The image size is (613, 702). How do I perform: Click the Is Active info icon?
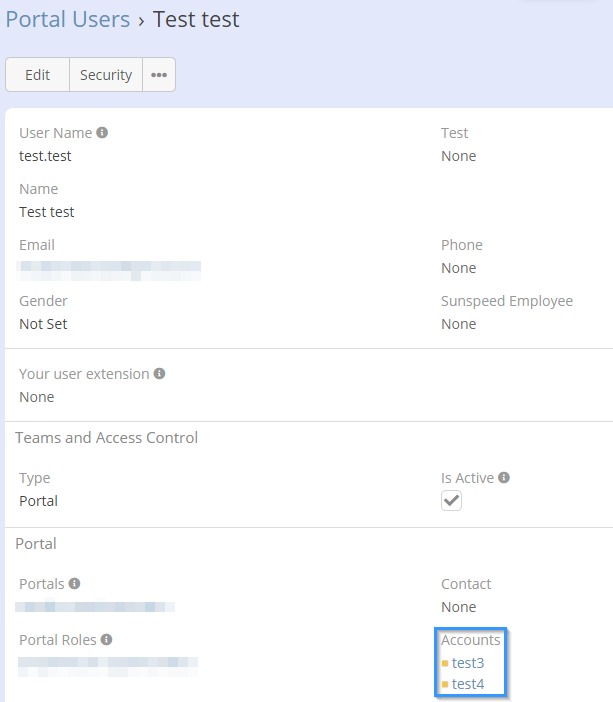click(504, 478)
